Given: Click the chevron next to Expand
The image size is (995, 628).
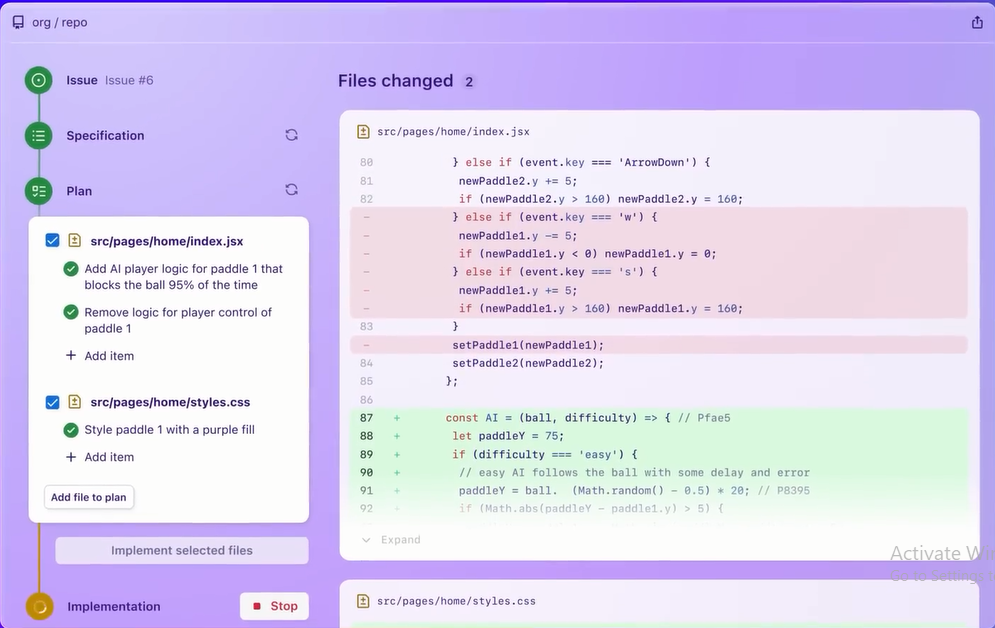Looking at the screenshot, I should click(366, 539).
